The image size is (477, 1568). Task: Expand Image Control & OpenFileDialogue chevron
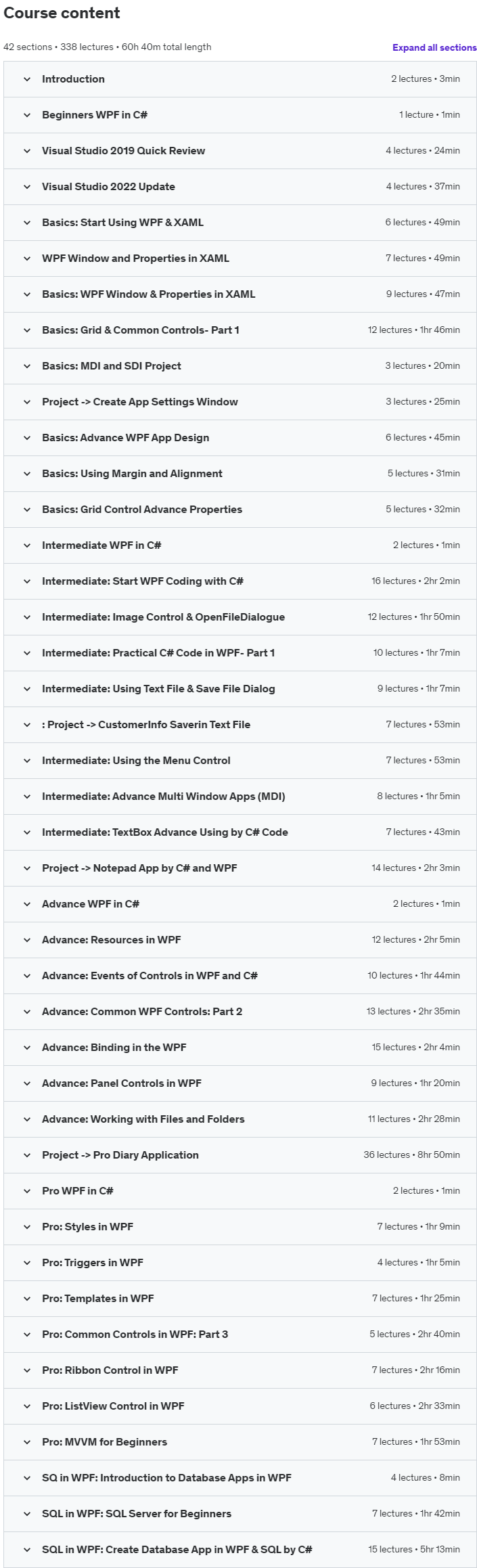pos(27,617)
